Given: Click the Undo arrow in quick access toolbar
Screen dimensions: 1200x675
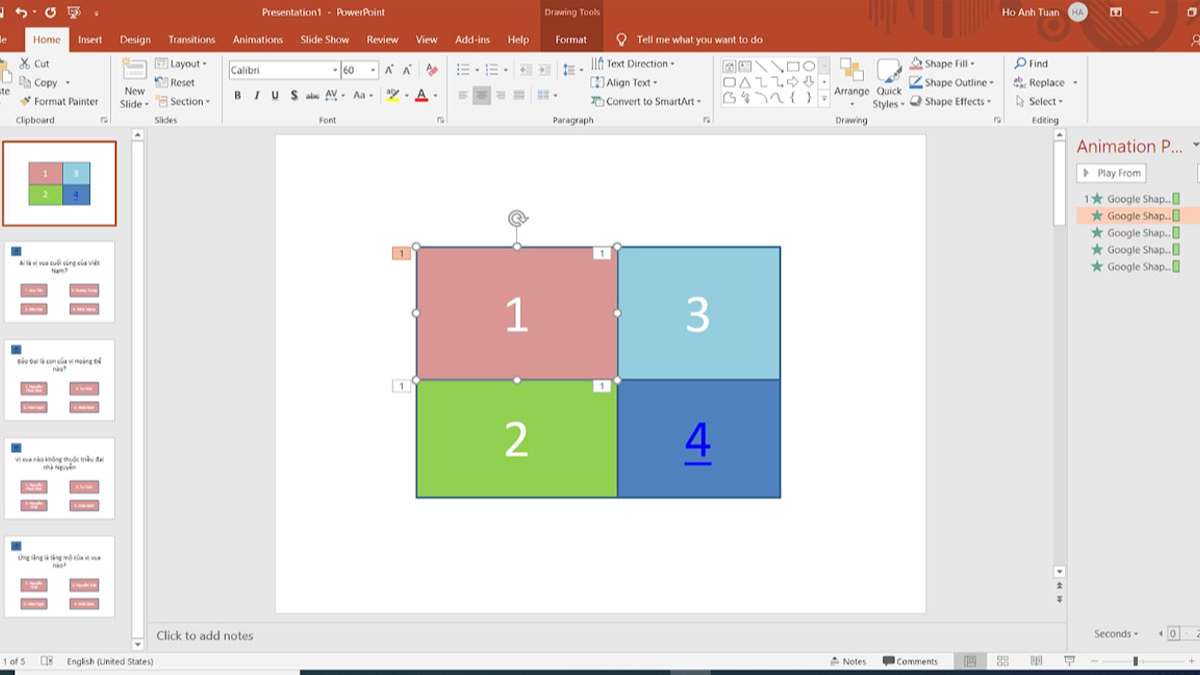Looking at the screenshot, I should point(21,12).
